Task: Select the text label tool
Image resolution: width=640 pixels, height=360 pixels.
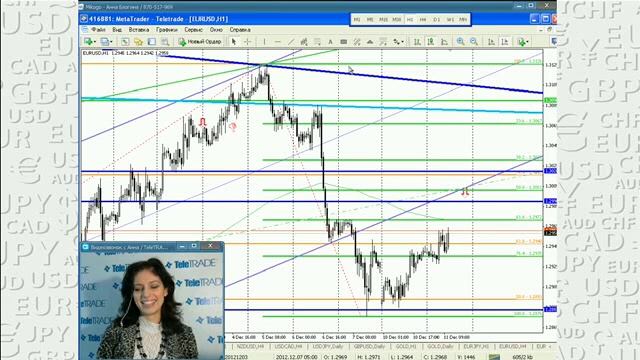Action: pyautogui.click(x=344, y=42)
